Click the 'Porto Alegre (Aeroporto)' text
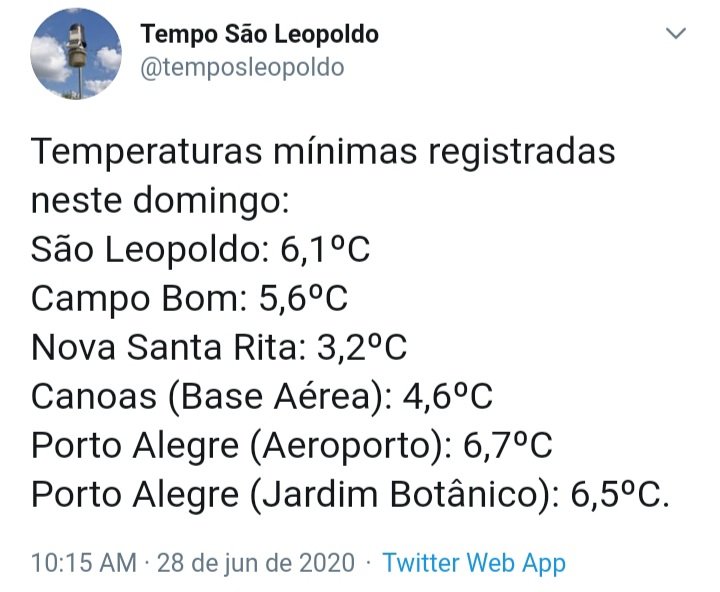This screenshot has width=720, height=592. coord(237,446)
